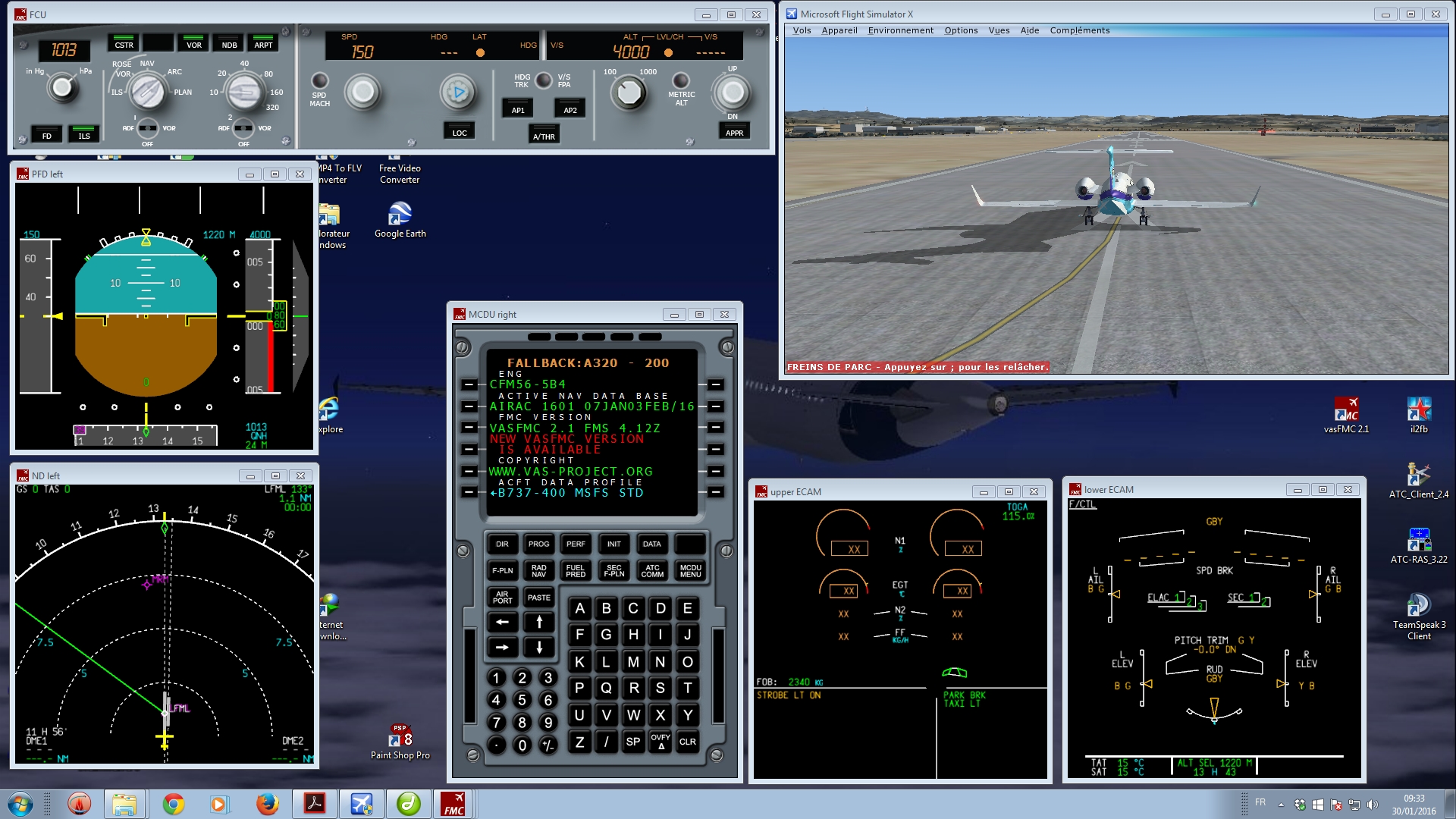Click the HDG TRK / V/S FPA button
Image resolution: width=1456 pixels, height=819 pixels.
543,80
